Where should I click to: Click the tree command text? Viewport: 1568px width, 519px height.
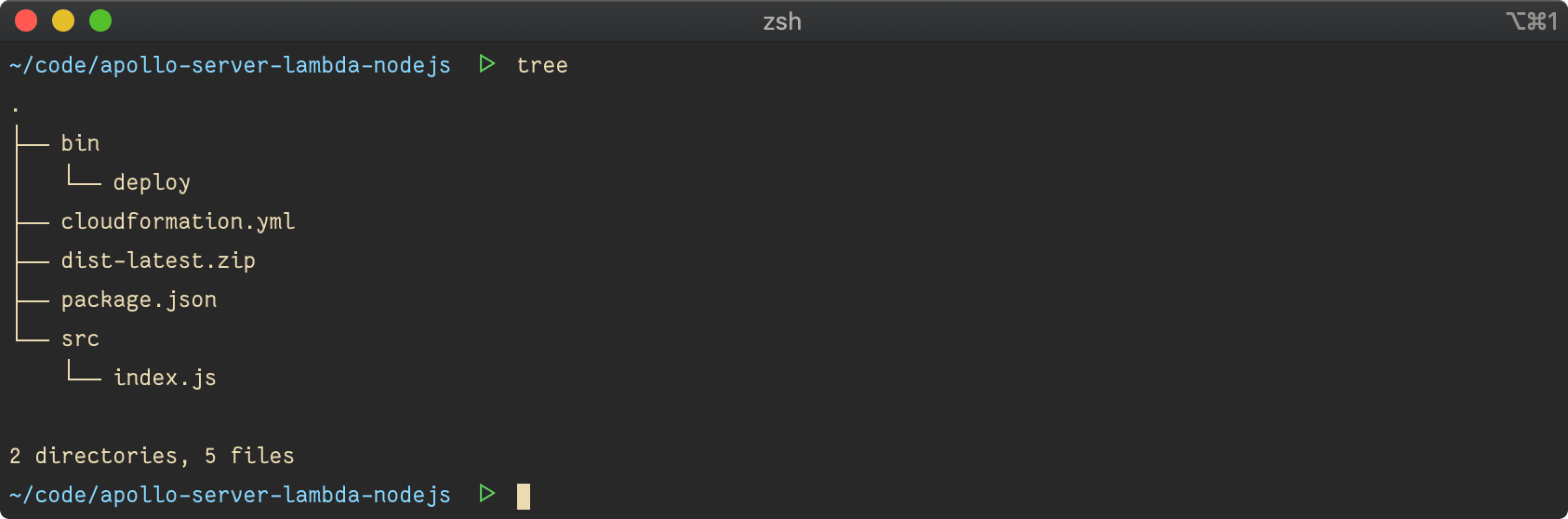542,65
